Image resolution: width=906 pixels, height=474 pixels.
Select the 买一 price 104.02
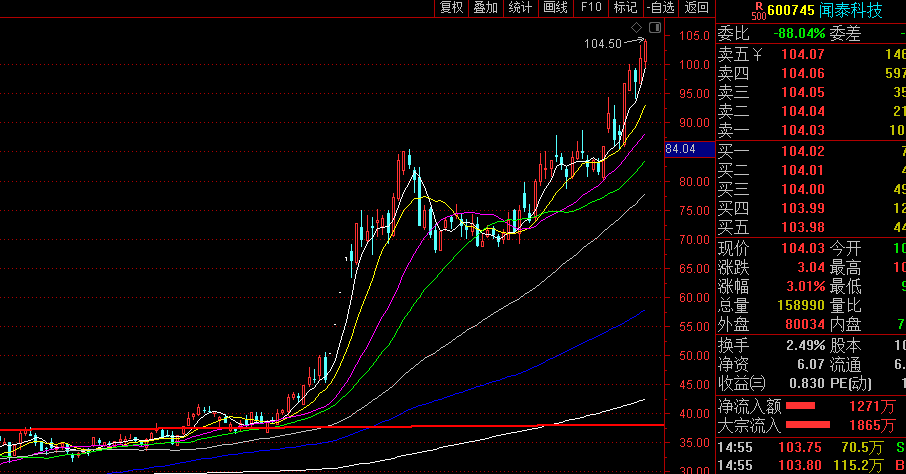click(x=803, y=151)
